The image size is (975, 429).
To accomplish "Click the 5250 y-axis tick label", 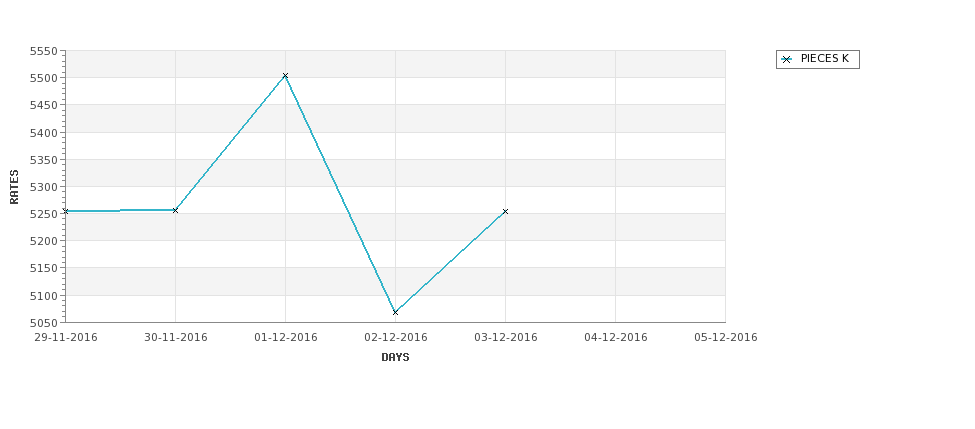I will click(44, 214).
